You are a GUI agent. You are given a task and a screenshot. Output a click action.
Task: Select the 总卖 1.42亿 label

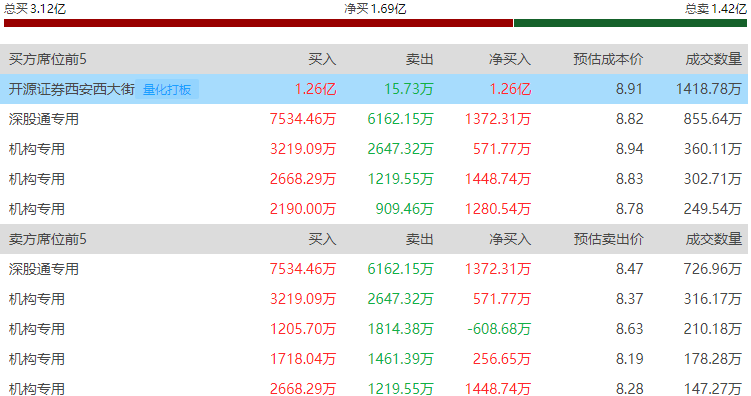pos(716,9)
